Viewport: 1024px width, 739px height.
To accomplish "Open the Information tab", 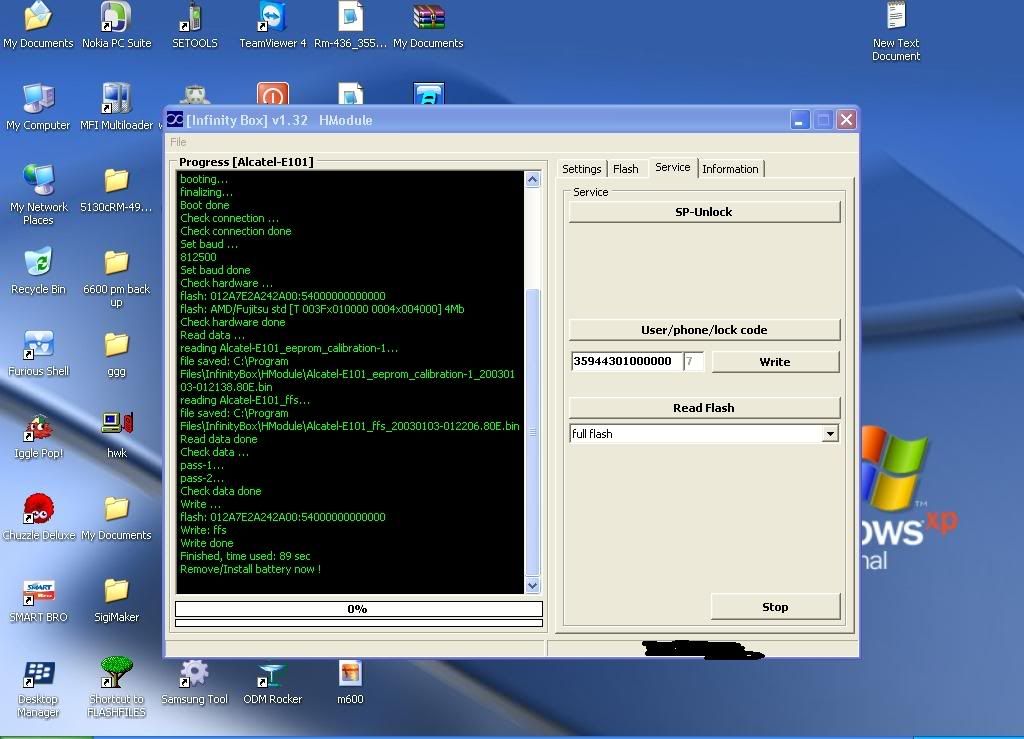I will (730, 169).
